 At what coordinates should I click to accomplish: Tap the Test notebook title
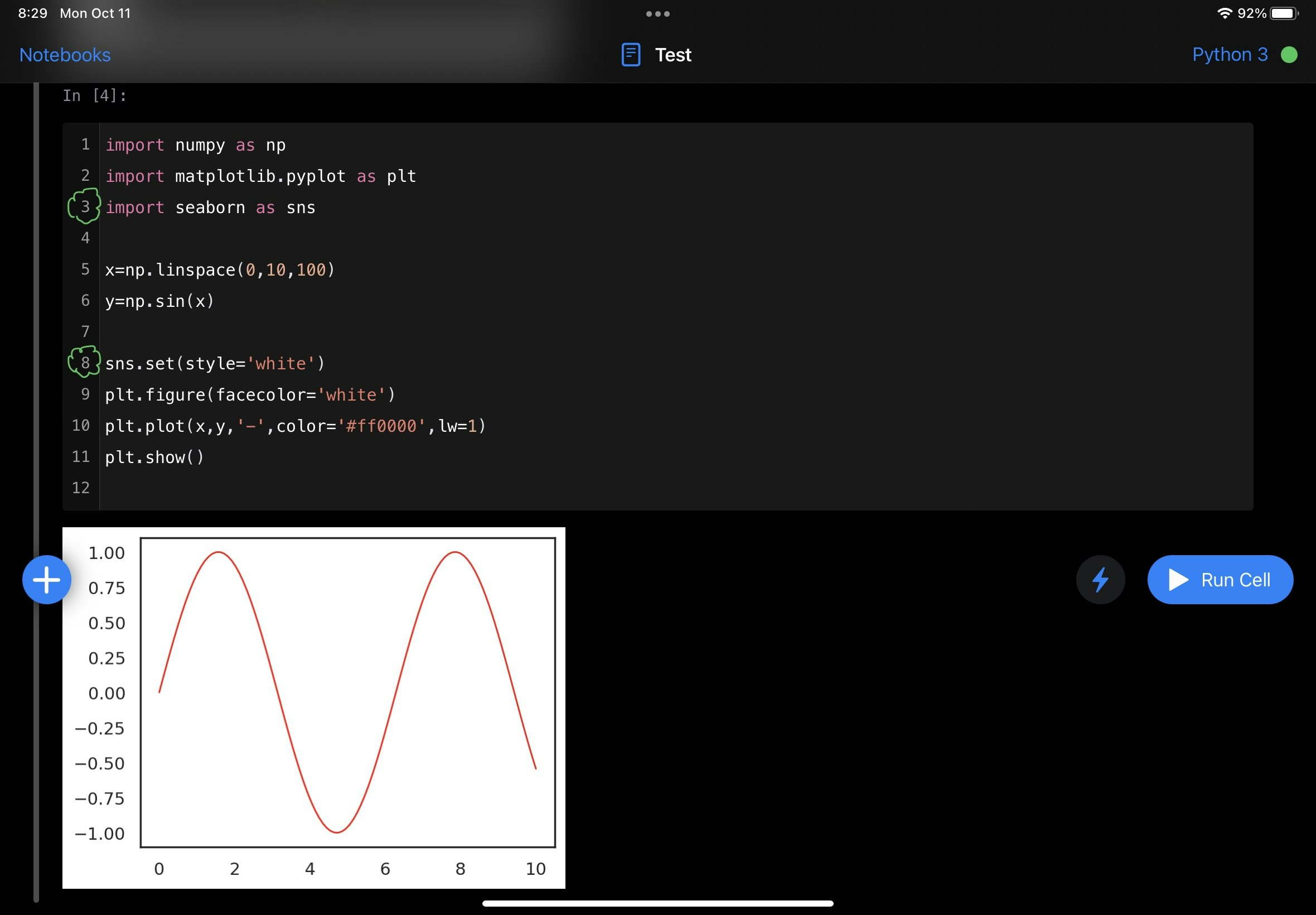pos(673,55)
